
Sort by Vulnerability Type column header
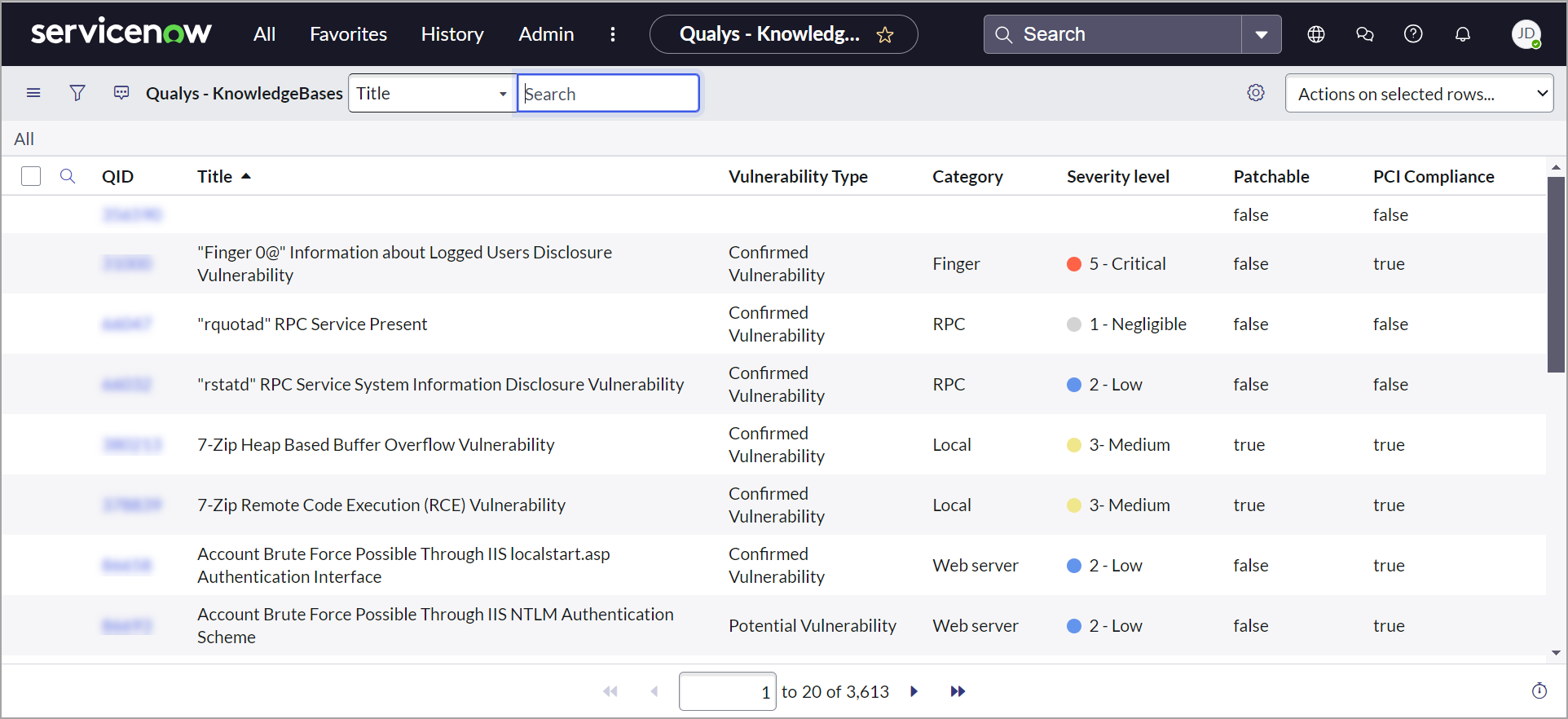tap(798, 176)
